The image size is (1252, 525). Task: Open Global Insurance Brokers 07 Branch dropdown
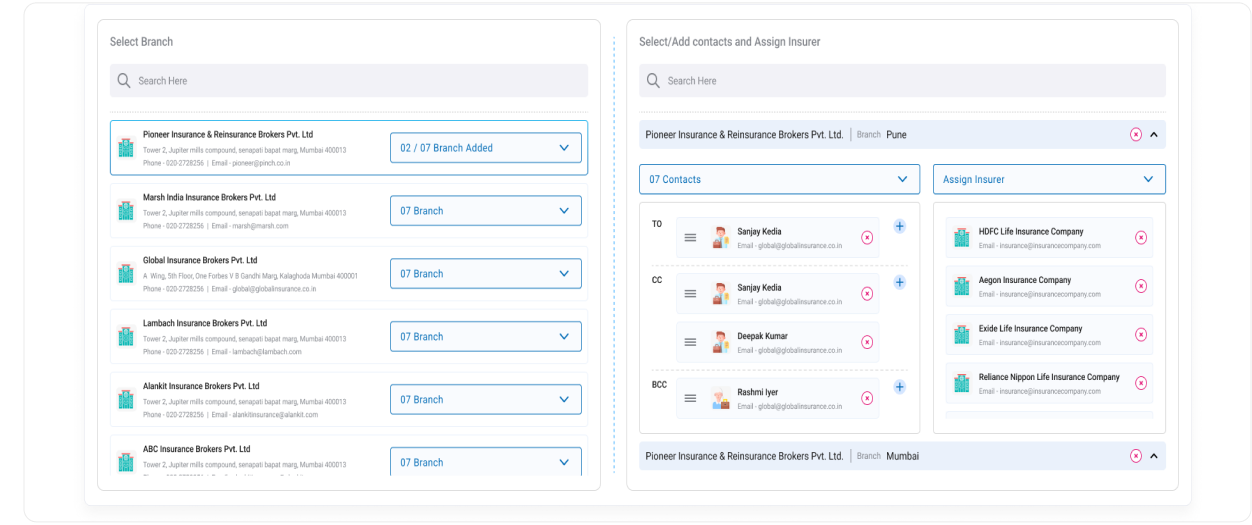click(486, 274)
